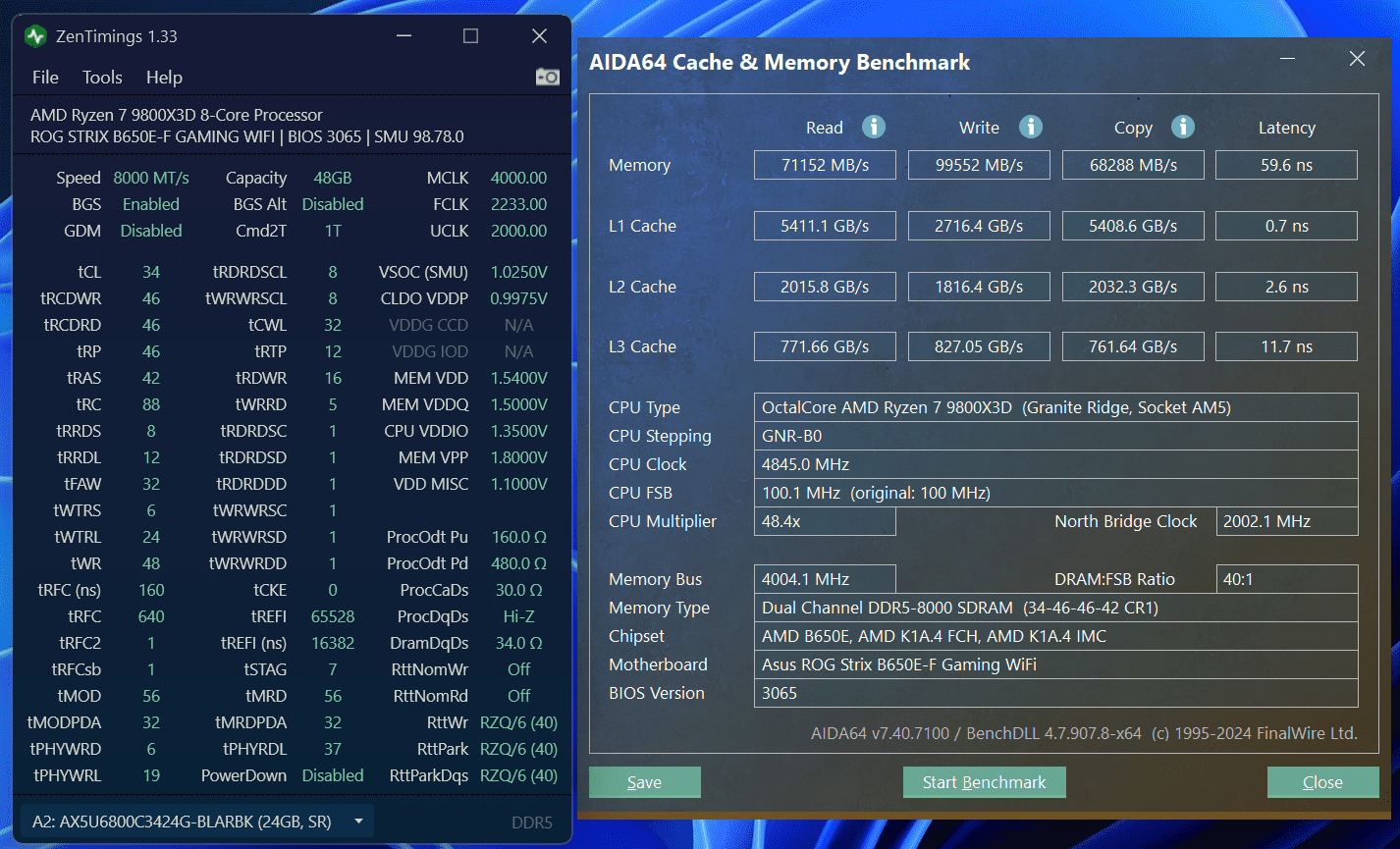The image size is (1400, 849).
Task: Click the ZenTimings app logo icon
Action: 35,36
